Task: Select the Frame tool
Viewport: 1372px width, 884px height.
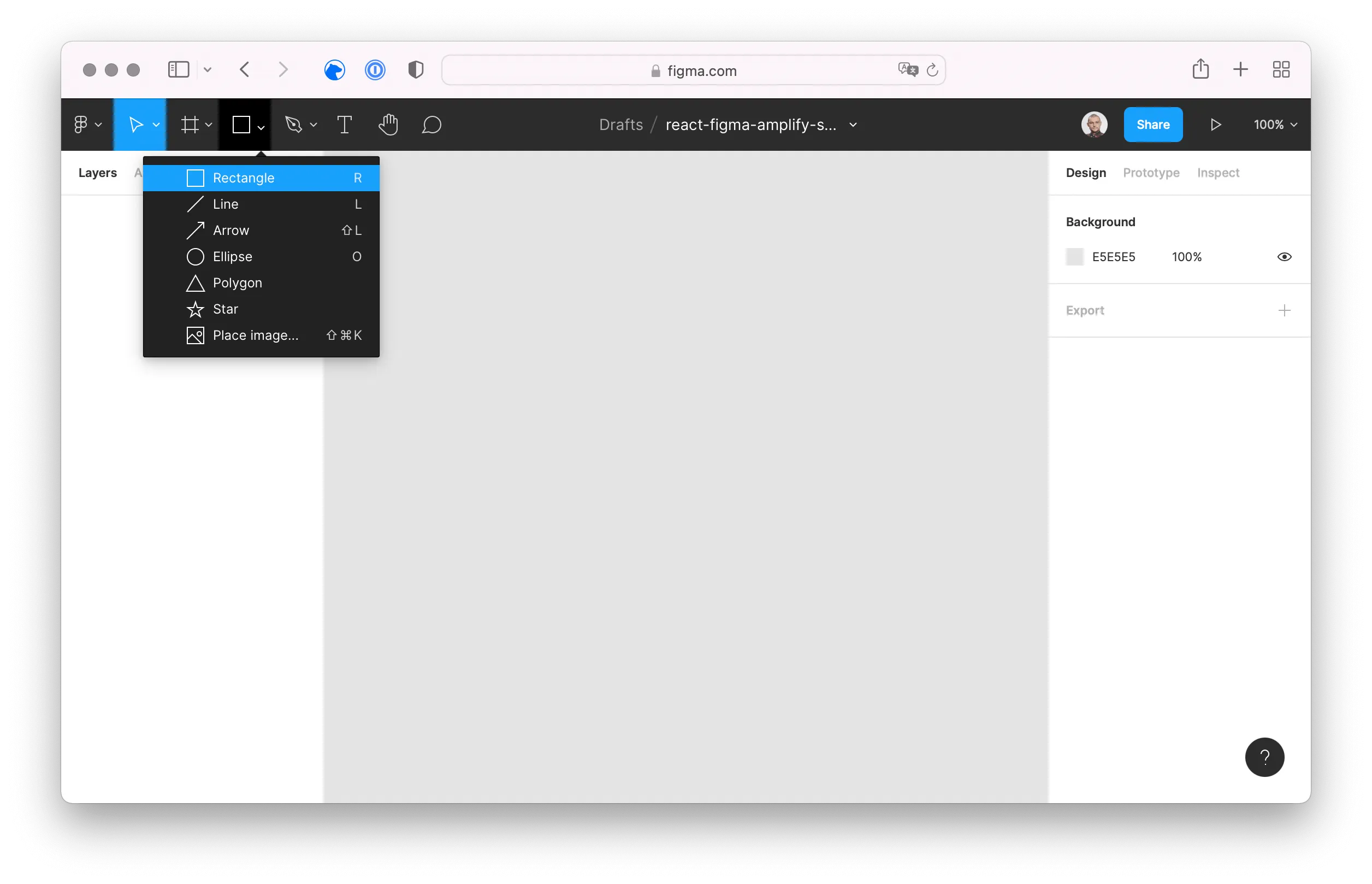Action: [x=191, y=125]
